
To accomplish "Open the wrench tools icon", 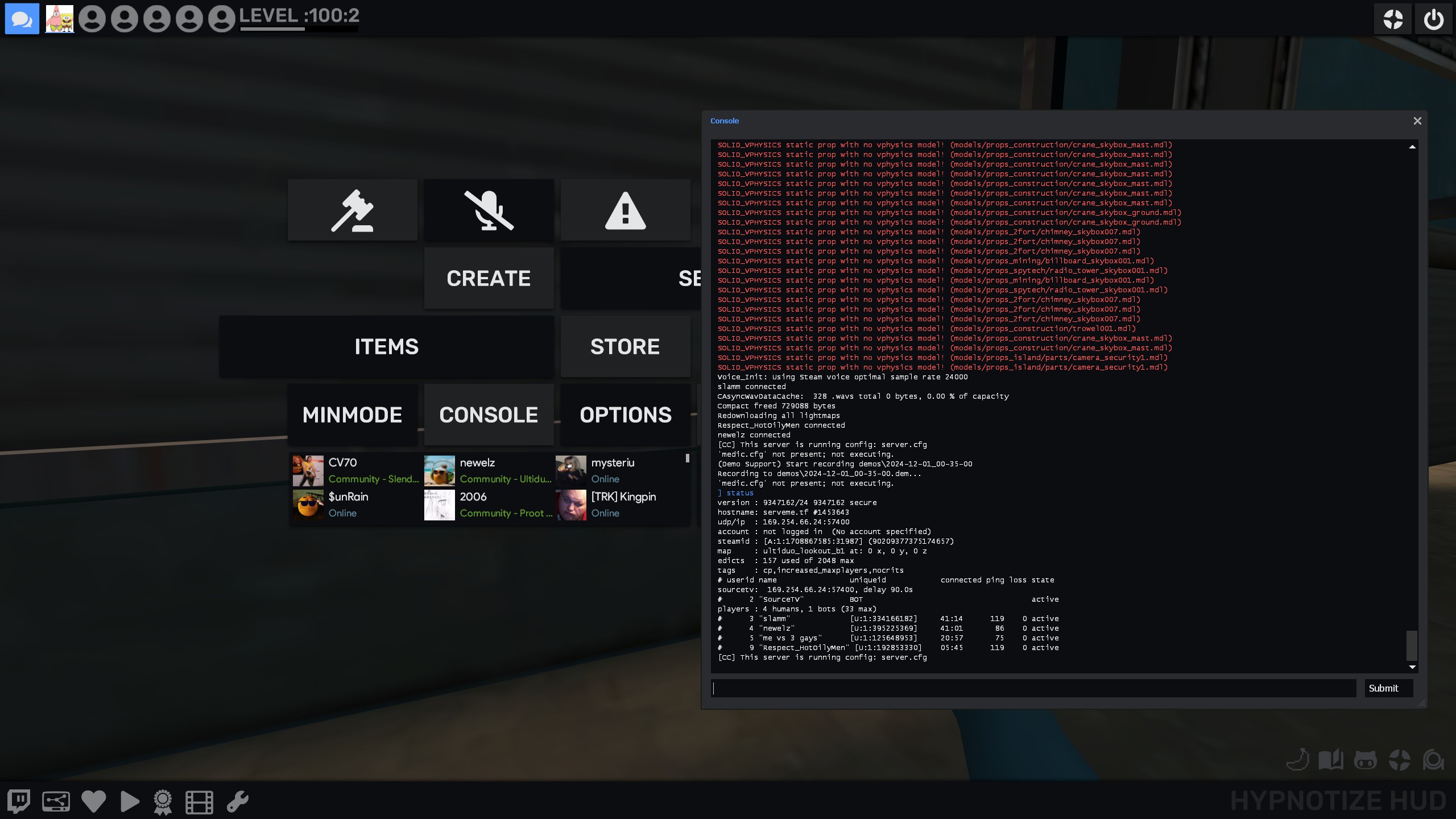I will pos(237,801).
